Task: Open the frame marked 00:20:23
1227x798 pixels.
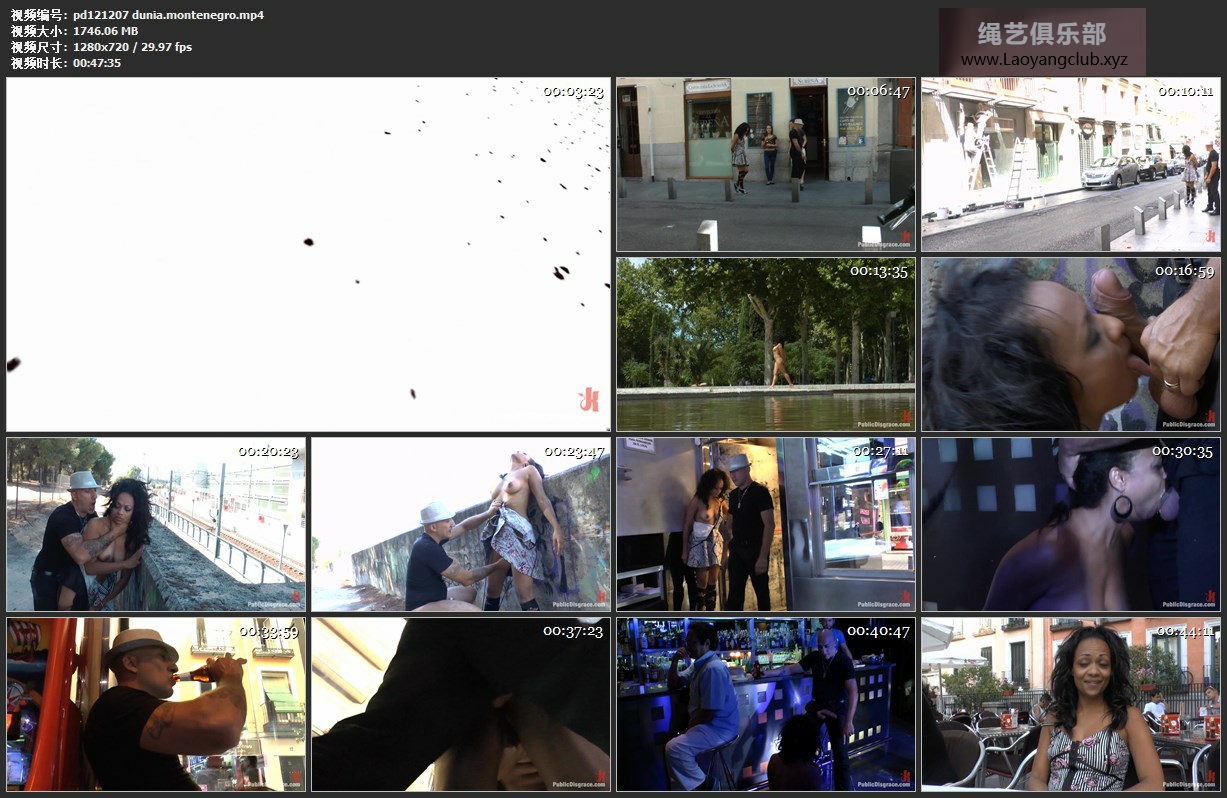Action: [156, 524]
